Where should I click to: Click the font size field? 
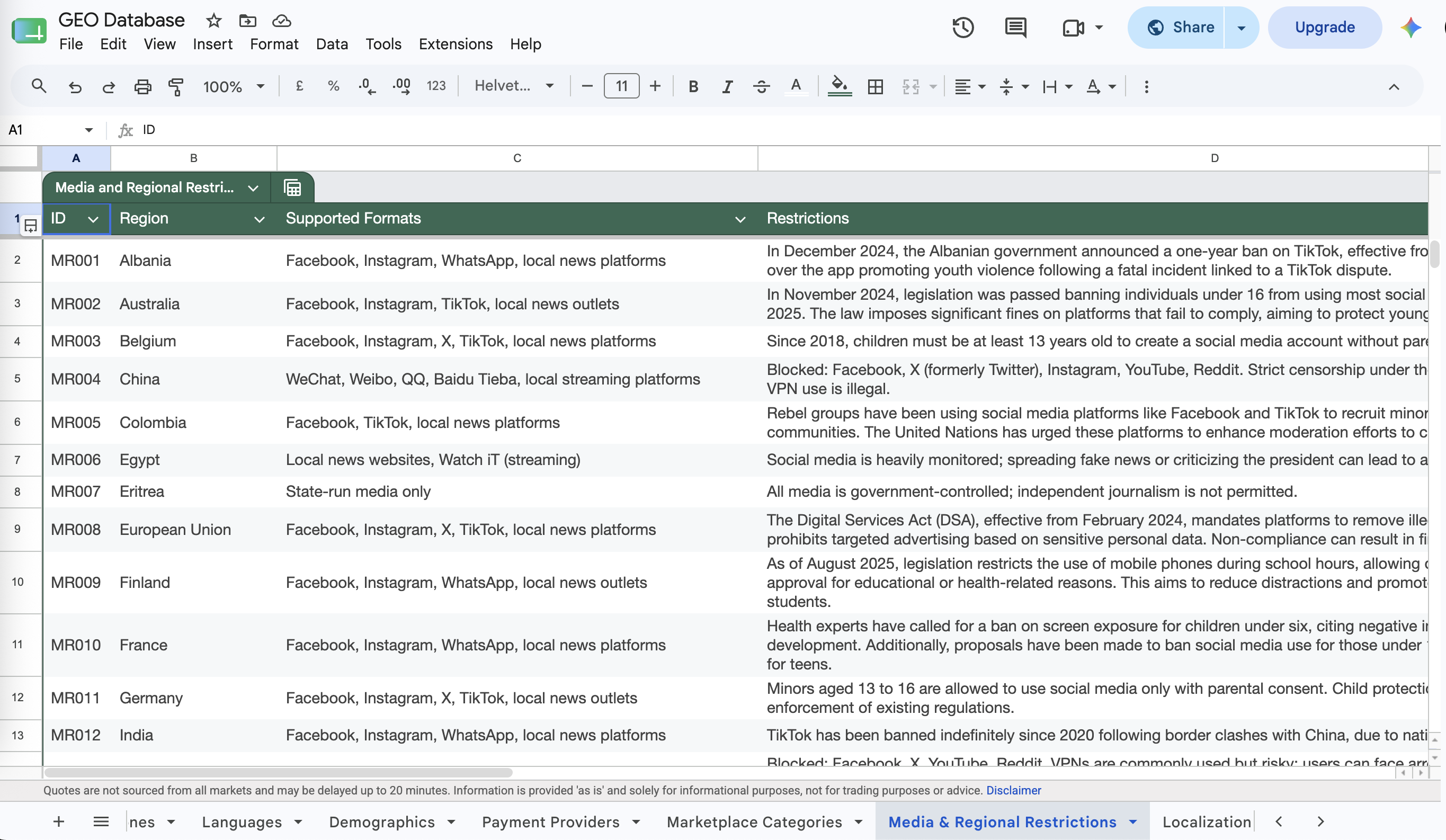[x=621, y=87]
